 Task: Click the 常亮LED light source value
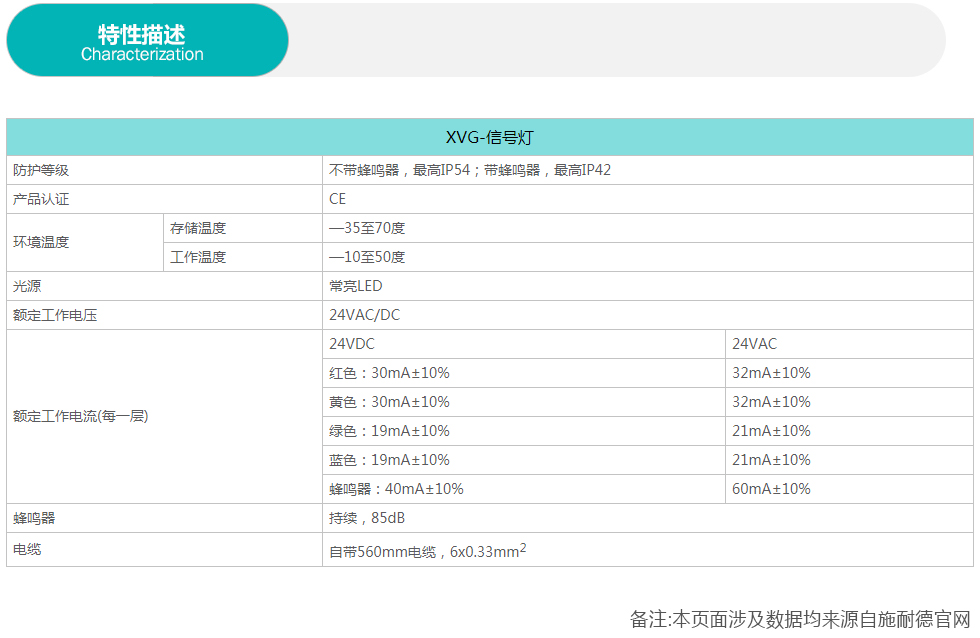click(356, 286)
